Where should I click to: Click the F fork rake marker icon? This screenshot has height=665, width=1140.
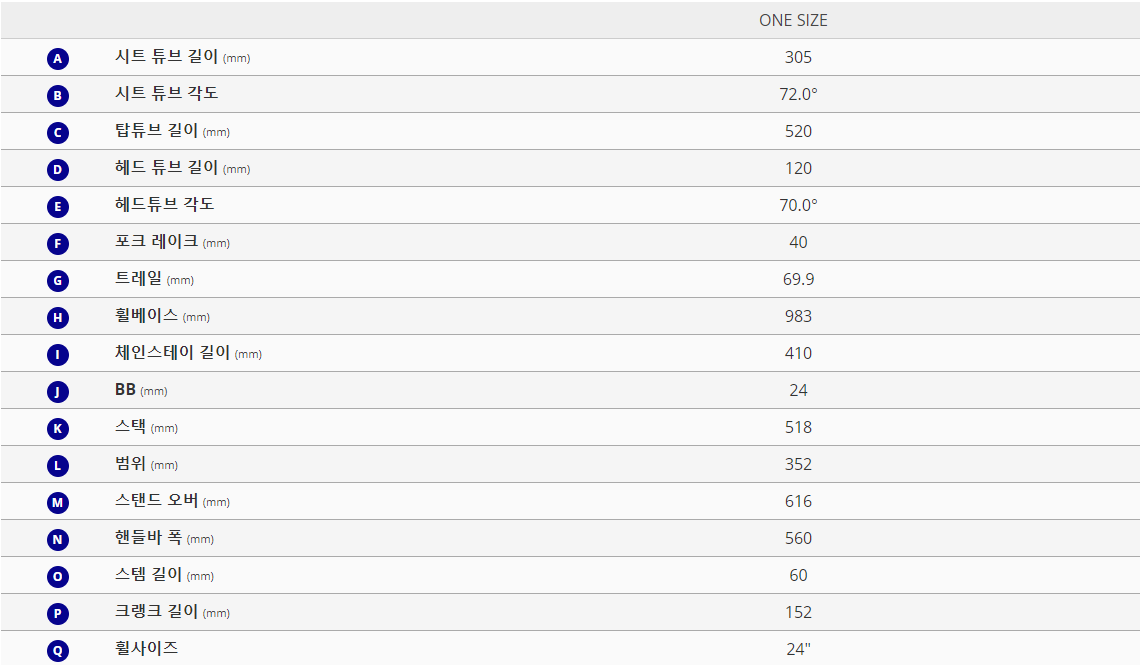(58, 243)
